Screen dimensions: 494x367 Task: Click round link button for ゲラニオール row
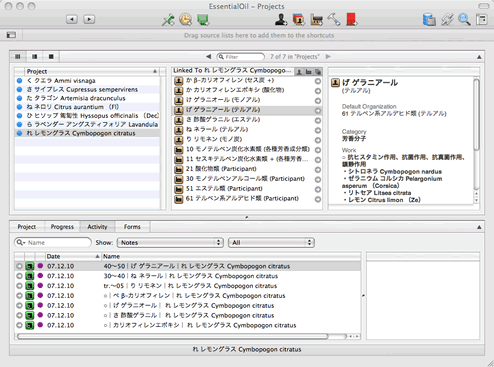(x=318, y=101)
